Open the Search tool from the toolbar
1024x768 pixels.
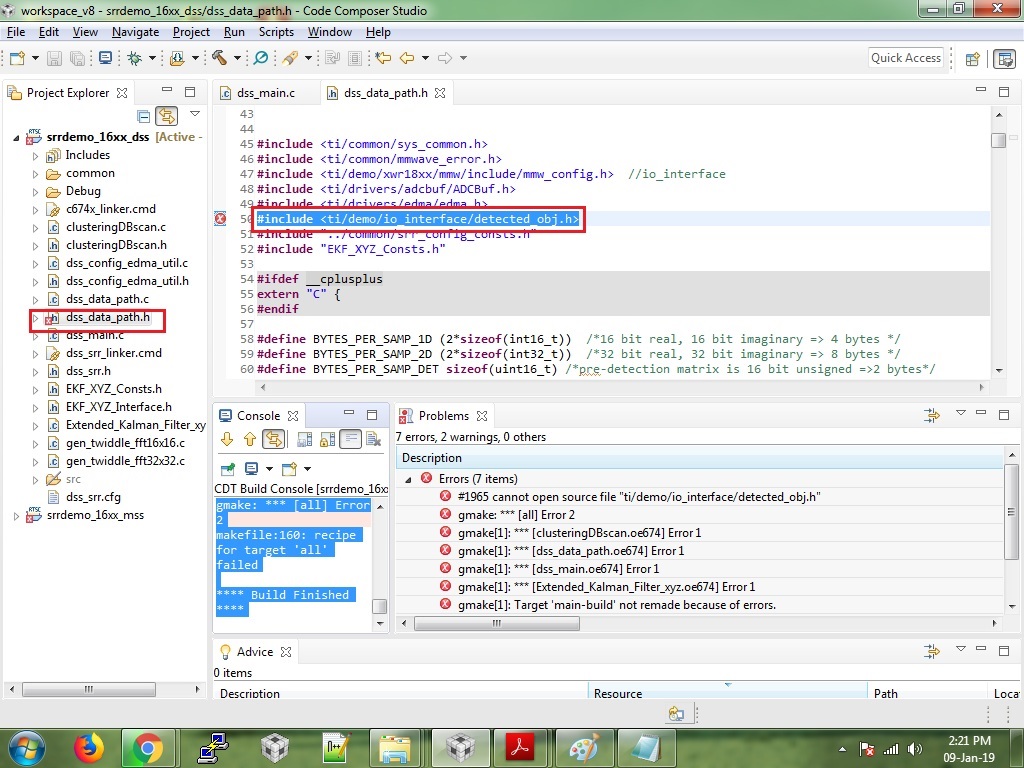point(259,58)
